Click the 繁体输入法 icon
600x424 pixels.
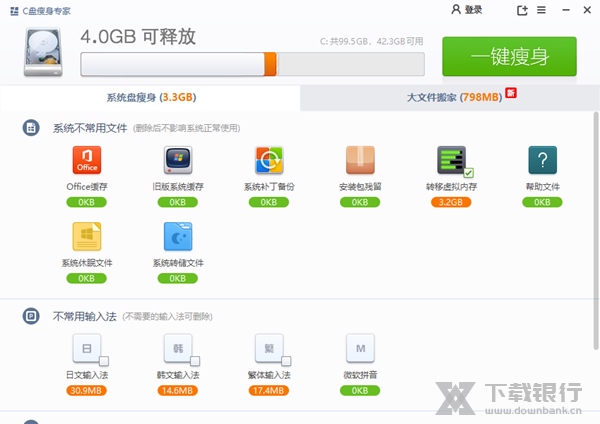point(269,348)
